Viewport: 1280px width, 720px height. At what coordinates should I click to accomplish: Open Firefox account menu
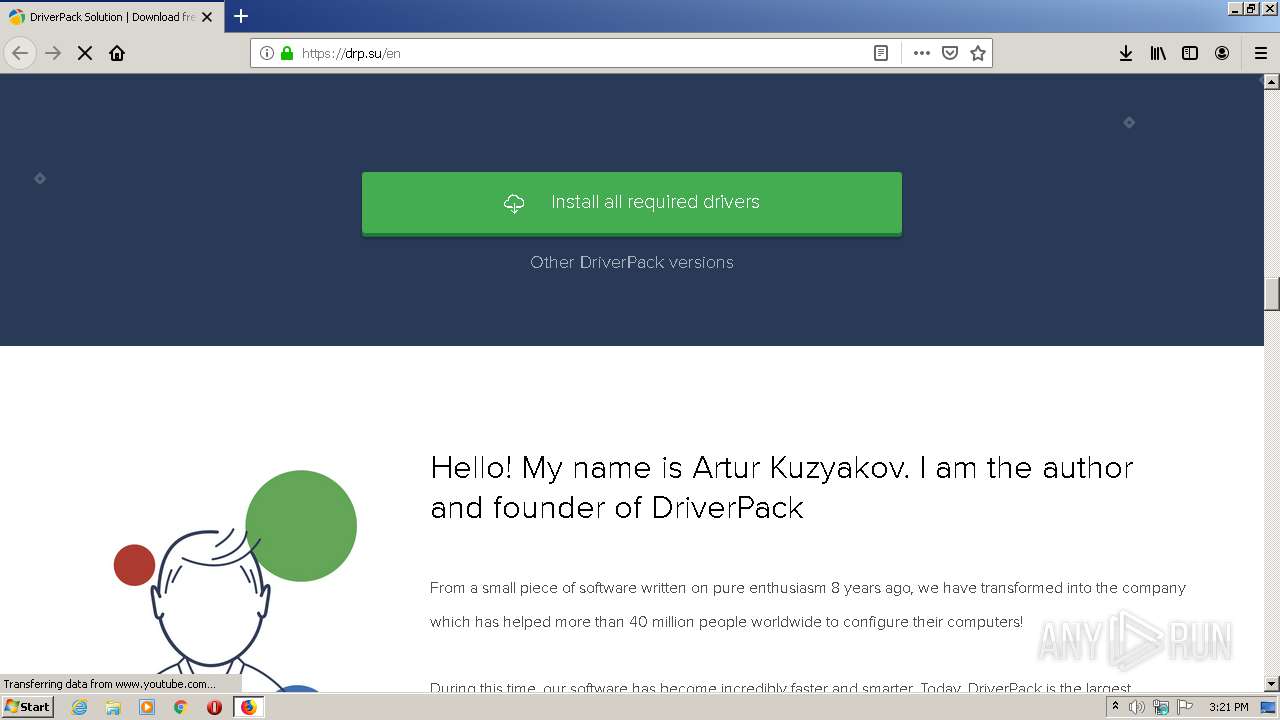(1222, 53)
